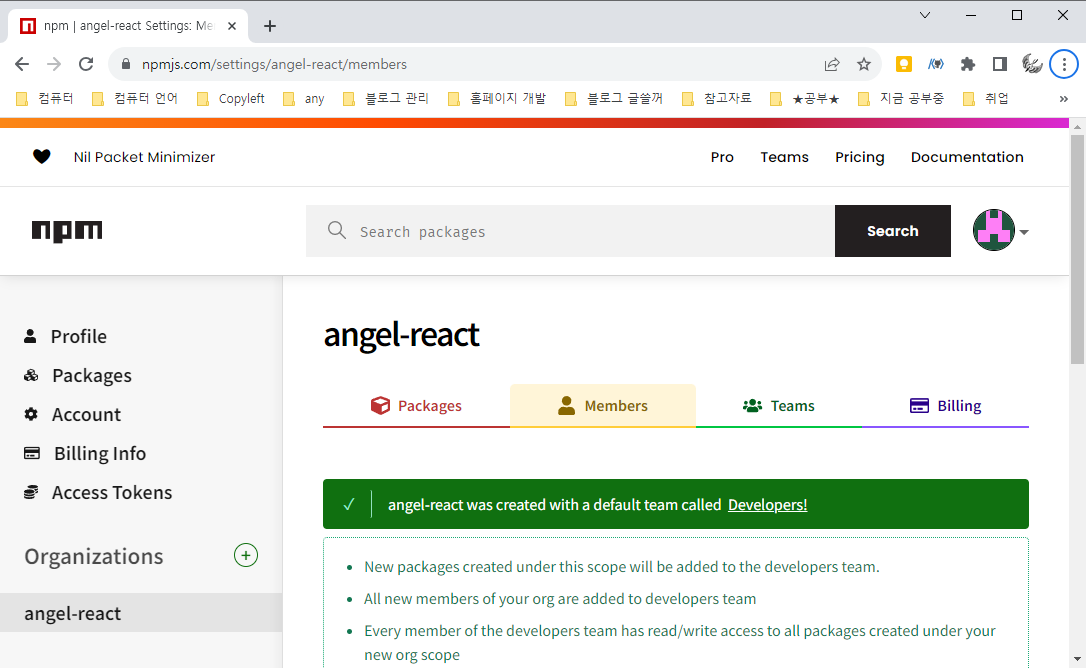Show more bookmarks with double chevron
Screen dimensions: 1086x668
1064,99
